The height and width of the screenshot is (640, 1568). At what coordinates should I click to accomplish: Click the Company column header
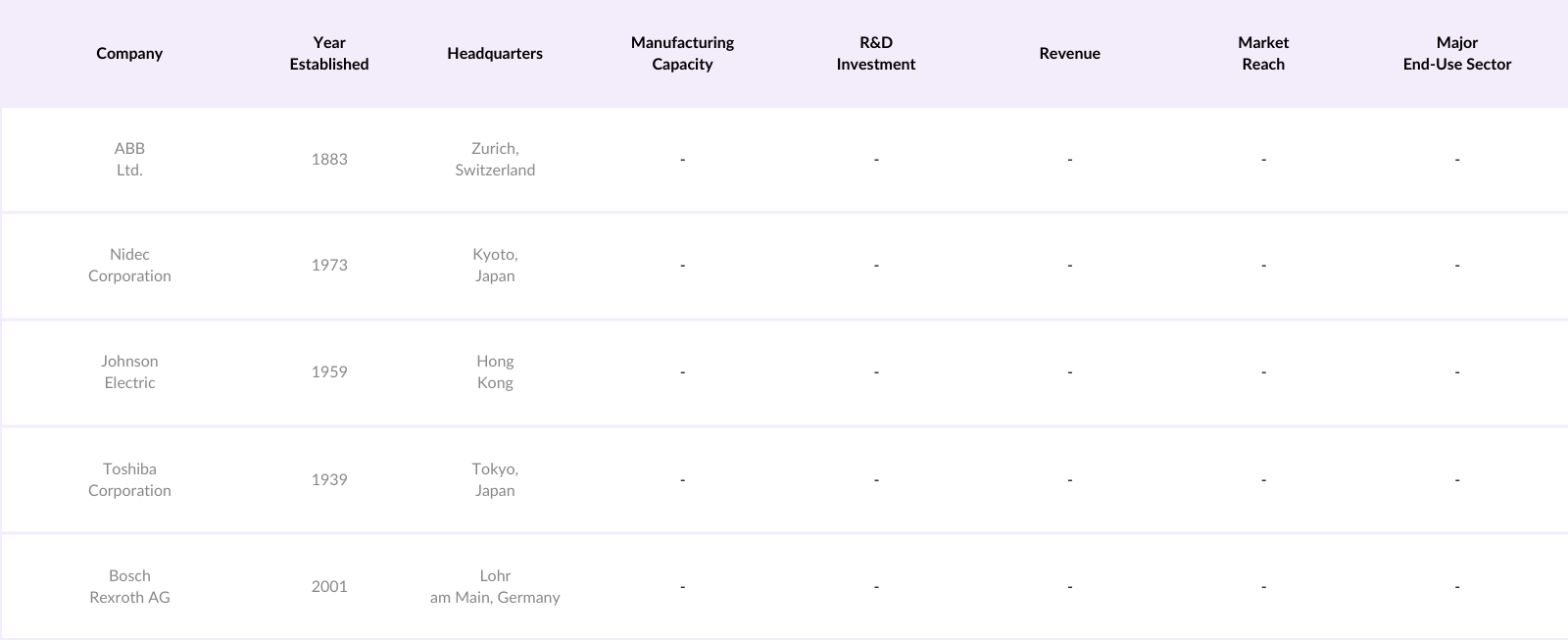[129, 53]
